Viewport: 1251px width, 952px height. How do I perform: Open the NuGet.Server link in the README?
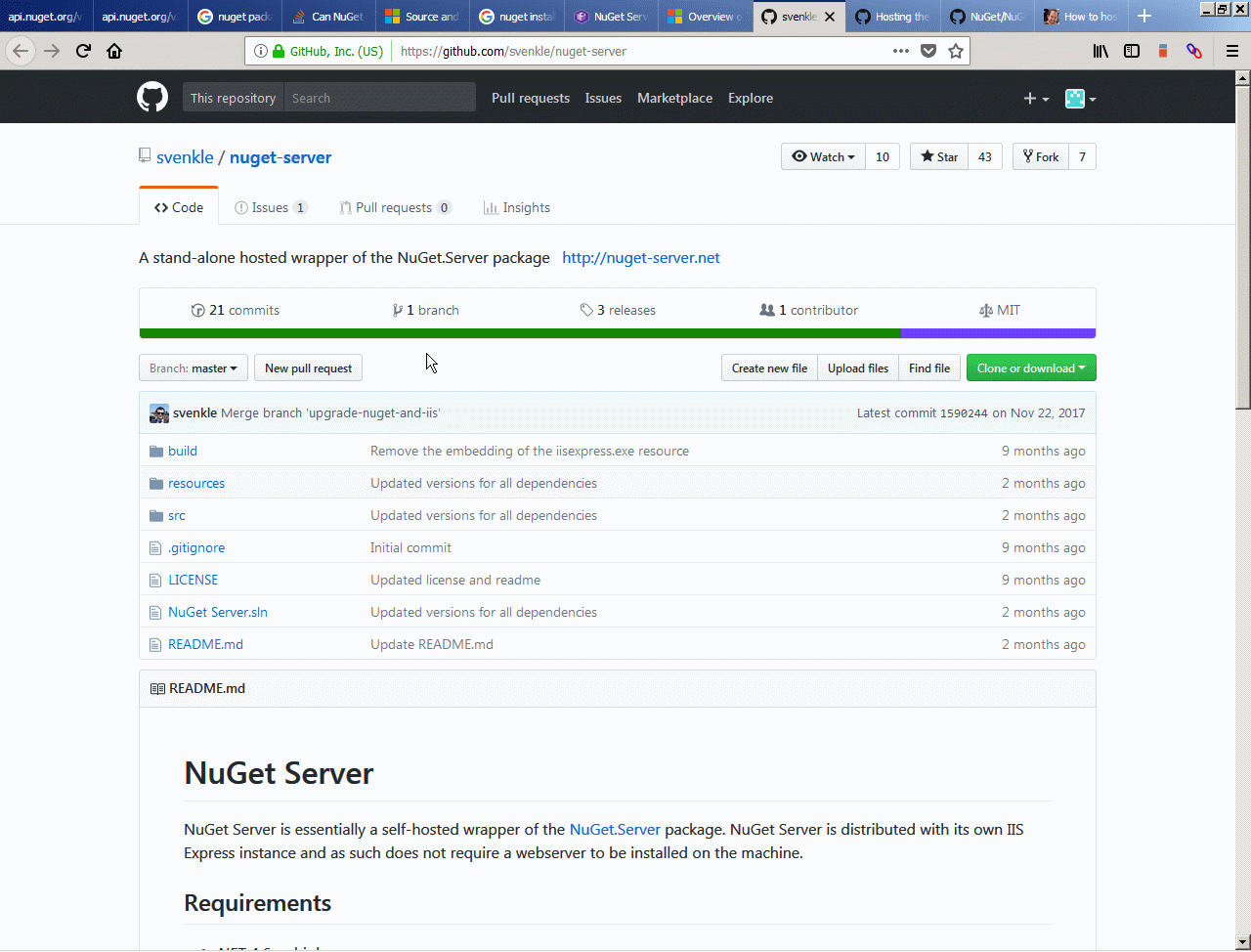click(615, 829)
